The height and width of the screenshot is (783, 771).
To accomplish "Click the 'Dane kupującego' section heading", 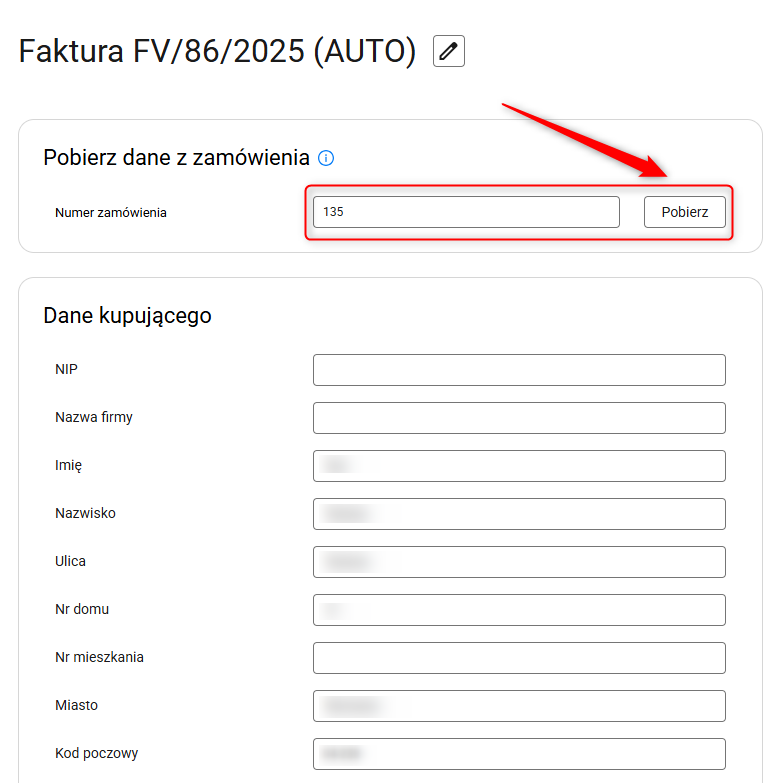I will (127, 316).
